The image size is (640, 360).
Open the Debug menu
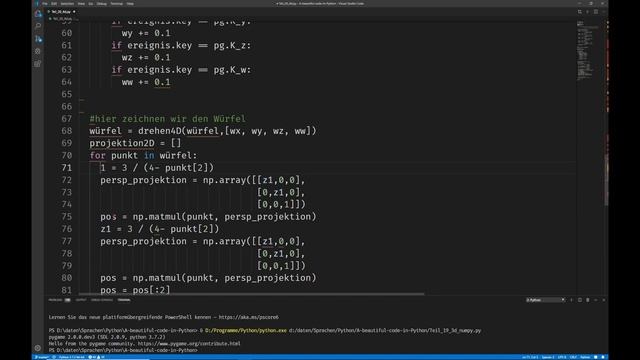click(x=102, y=4)
